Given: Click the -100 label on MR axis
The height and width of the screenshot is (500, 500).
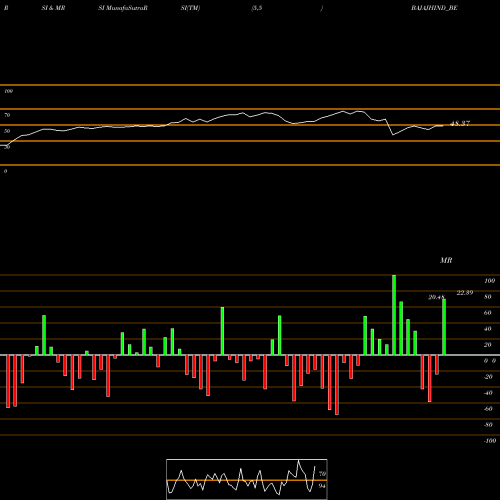Looking at the screenshot, I should pyautogui.click(x=490, y=441).
